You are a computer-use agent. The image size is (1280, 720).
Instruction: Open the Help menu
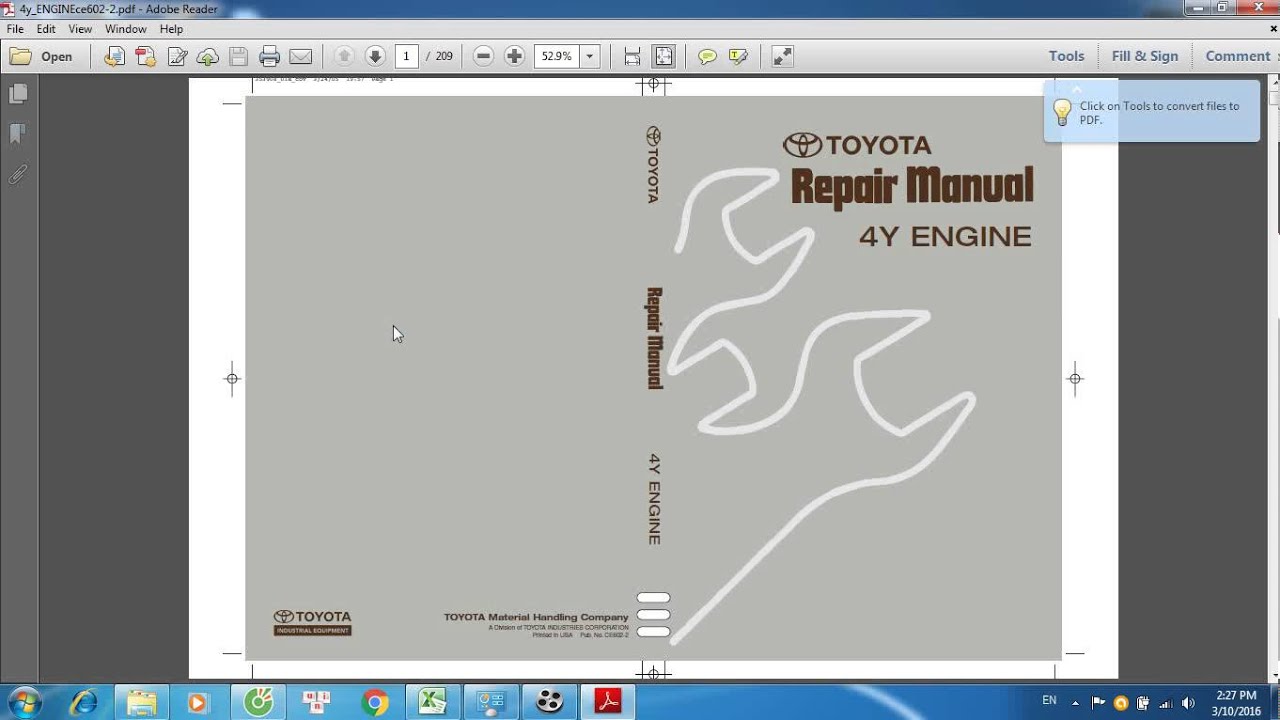(x=171, y=29)
